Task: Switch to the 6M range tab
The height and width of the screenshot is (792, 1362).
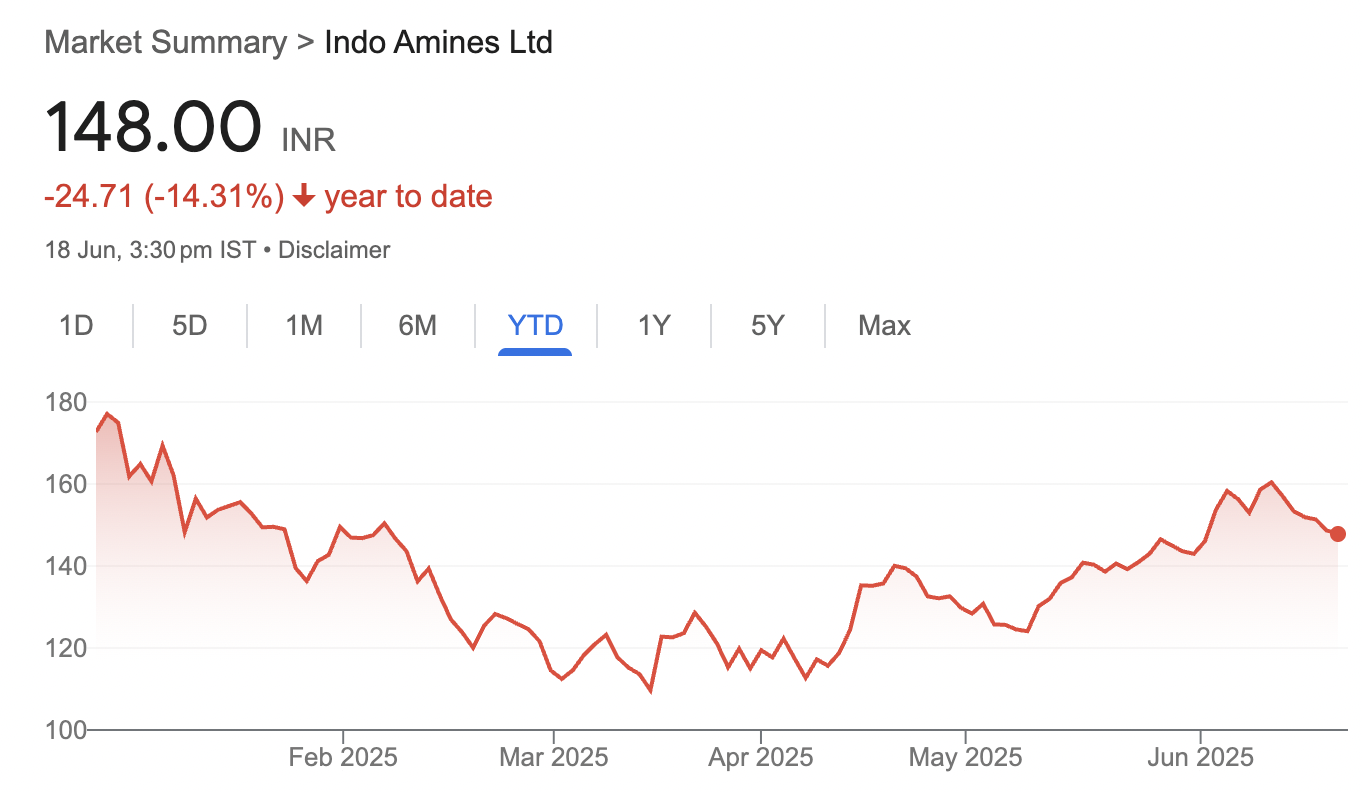Action: [417, 326]
